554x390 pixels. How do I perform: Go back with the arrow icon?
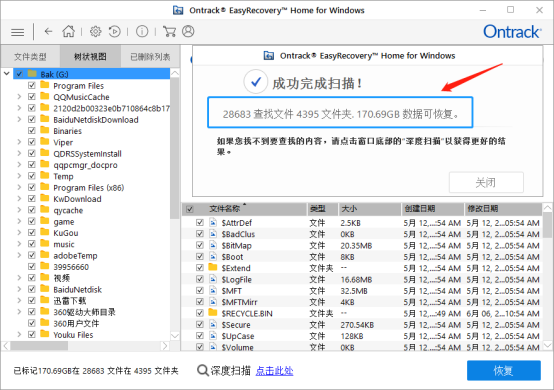click(x=48, y=32)
